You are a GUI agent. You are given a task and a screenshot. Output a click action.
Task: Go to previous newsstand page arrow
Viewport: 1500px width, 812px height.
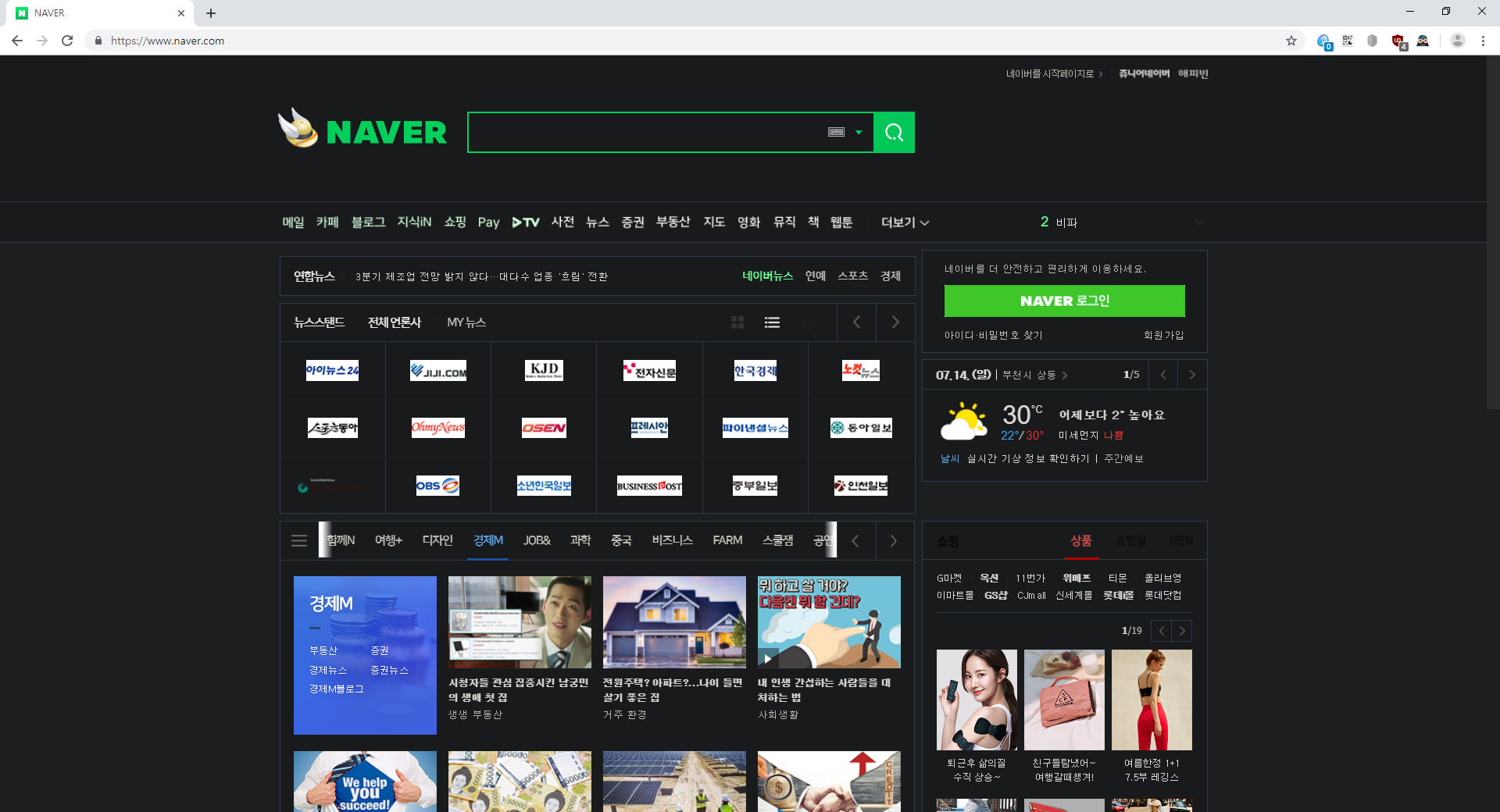tap(856, 322)
